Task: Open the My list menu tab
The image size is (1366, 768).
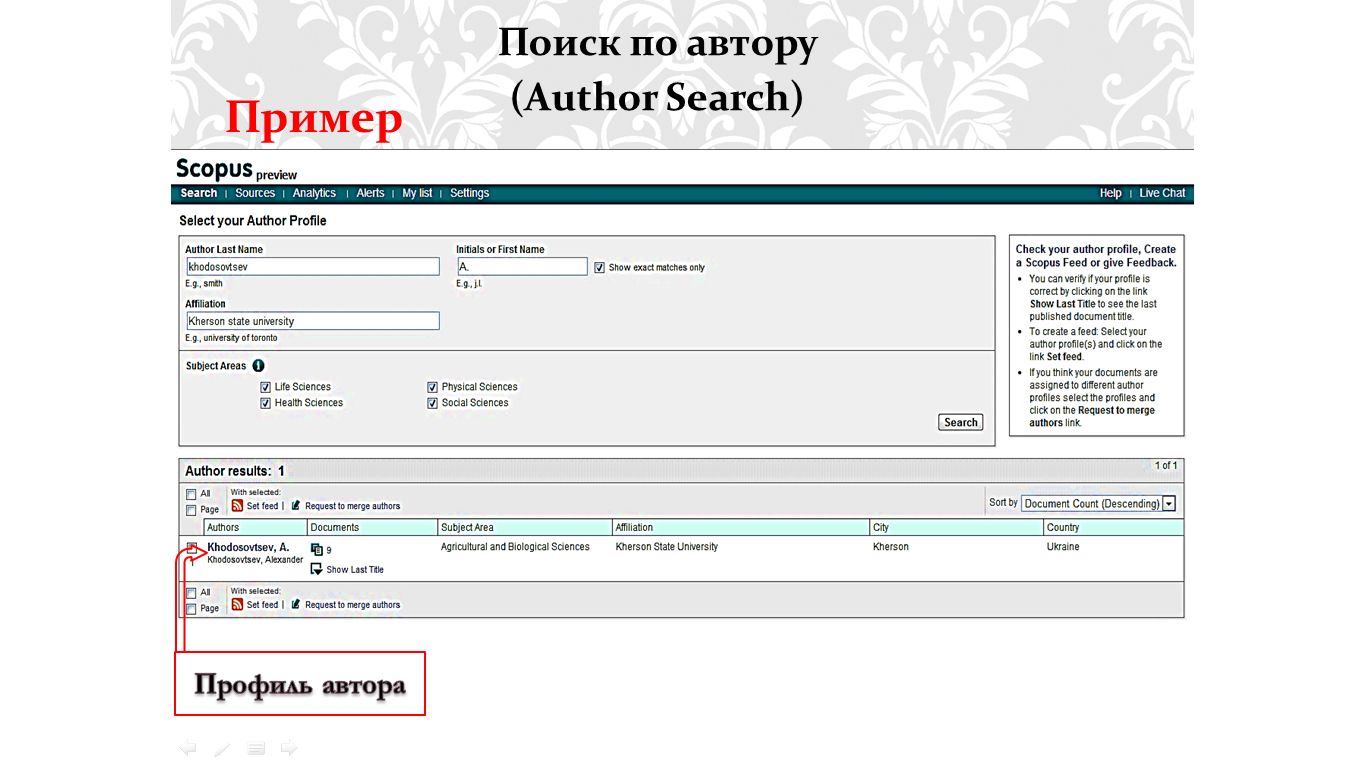Action: 417,193
